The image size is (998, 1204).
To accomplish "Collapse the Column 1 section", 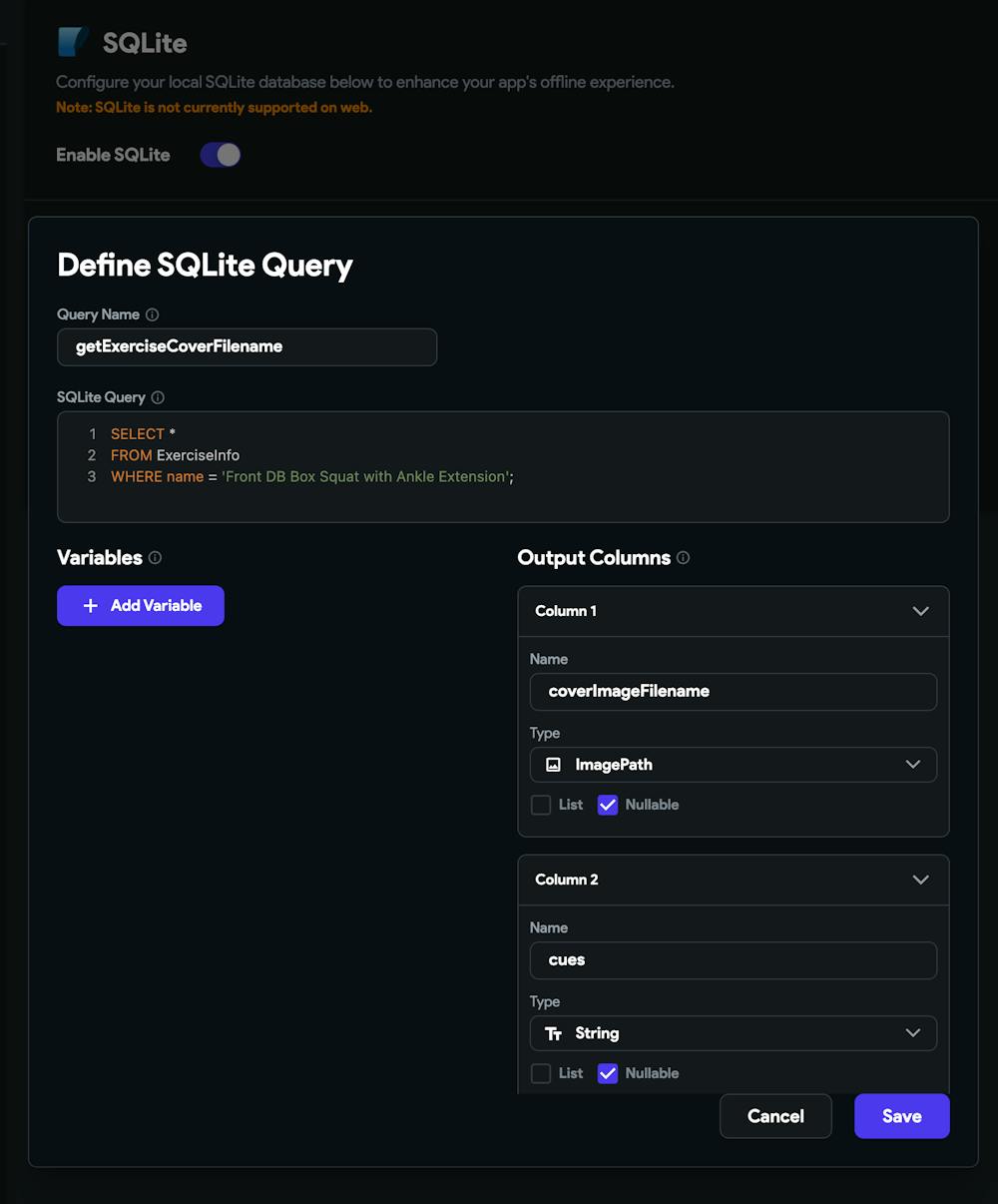I will 920,611.
